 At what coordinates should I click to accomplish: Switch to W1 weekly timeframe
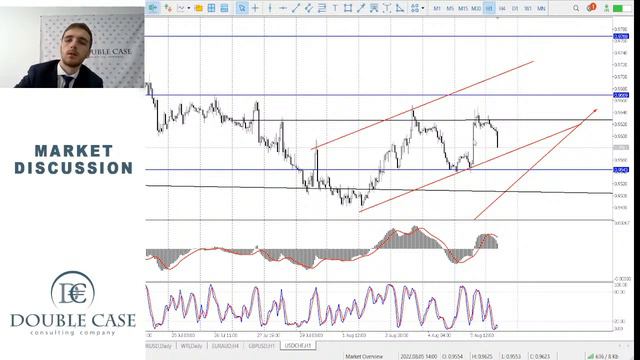[528, 8]
